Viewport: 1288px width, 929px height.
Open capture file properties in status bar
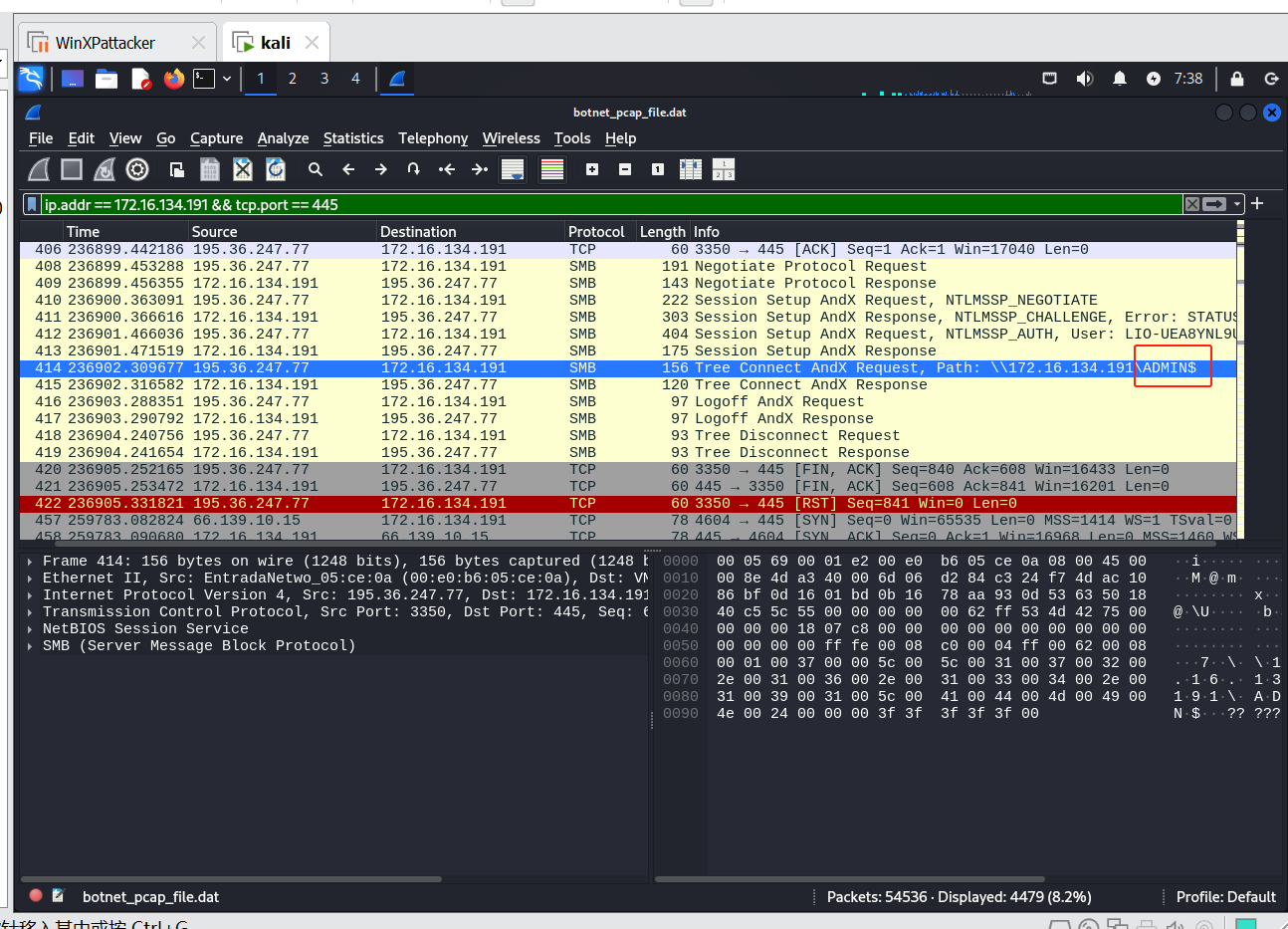tap(58, 896)
